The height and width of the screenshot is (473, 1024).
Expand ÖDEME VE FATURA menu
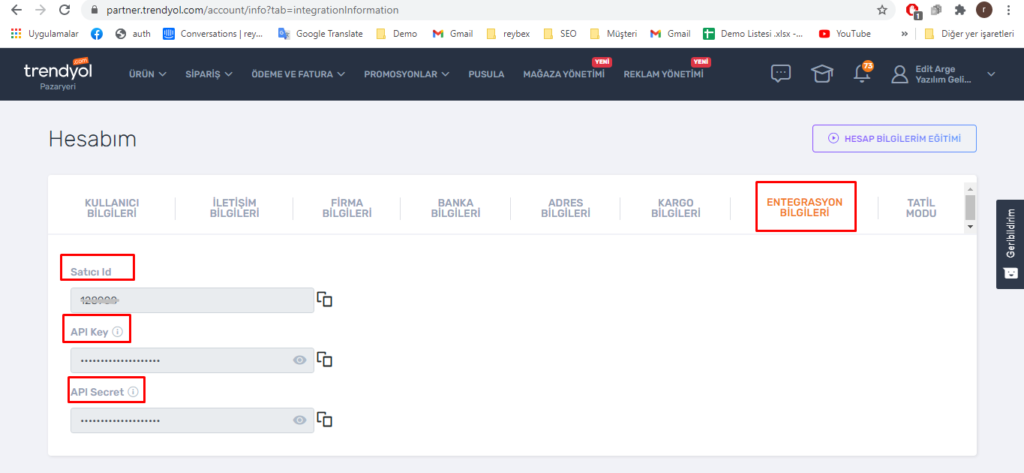(x=298, y=74)
